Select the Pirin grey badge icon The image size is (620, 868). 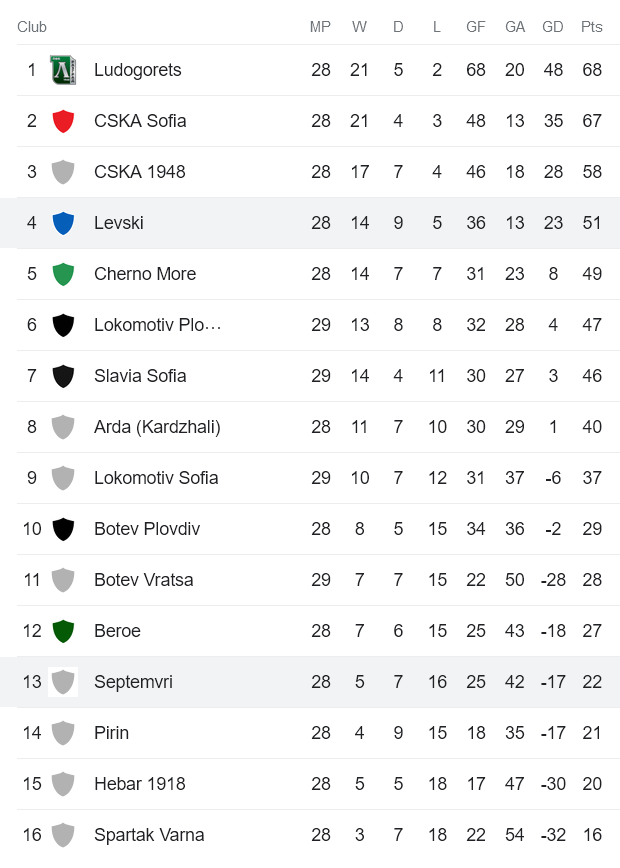pos(63,733)
